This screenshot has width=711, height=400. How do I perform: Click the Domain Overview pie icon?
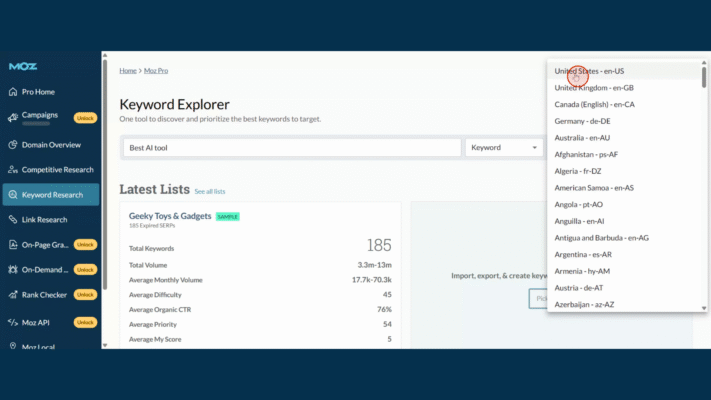[x=13, y=145]
